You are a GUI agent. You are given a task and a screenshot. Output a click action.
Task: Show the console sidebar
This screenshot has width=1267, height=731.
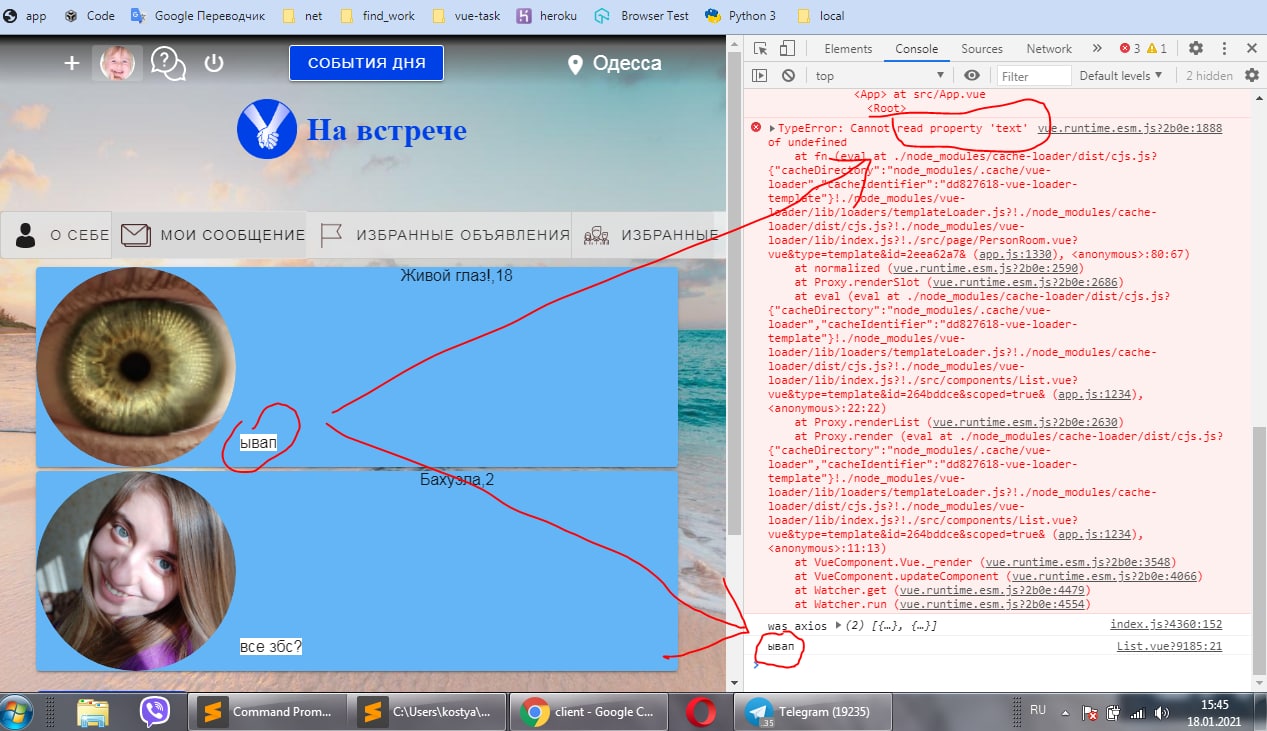(x=760, y=75)
